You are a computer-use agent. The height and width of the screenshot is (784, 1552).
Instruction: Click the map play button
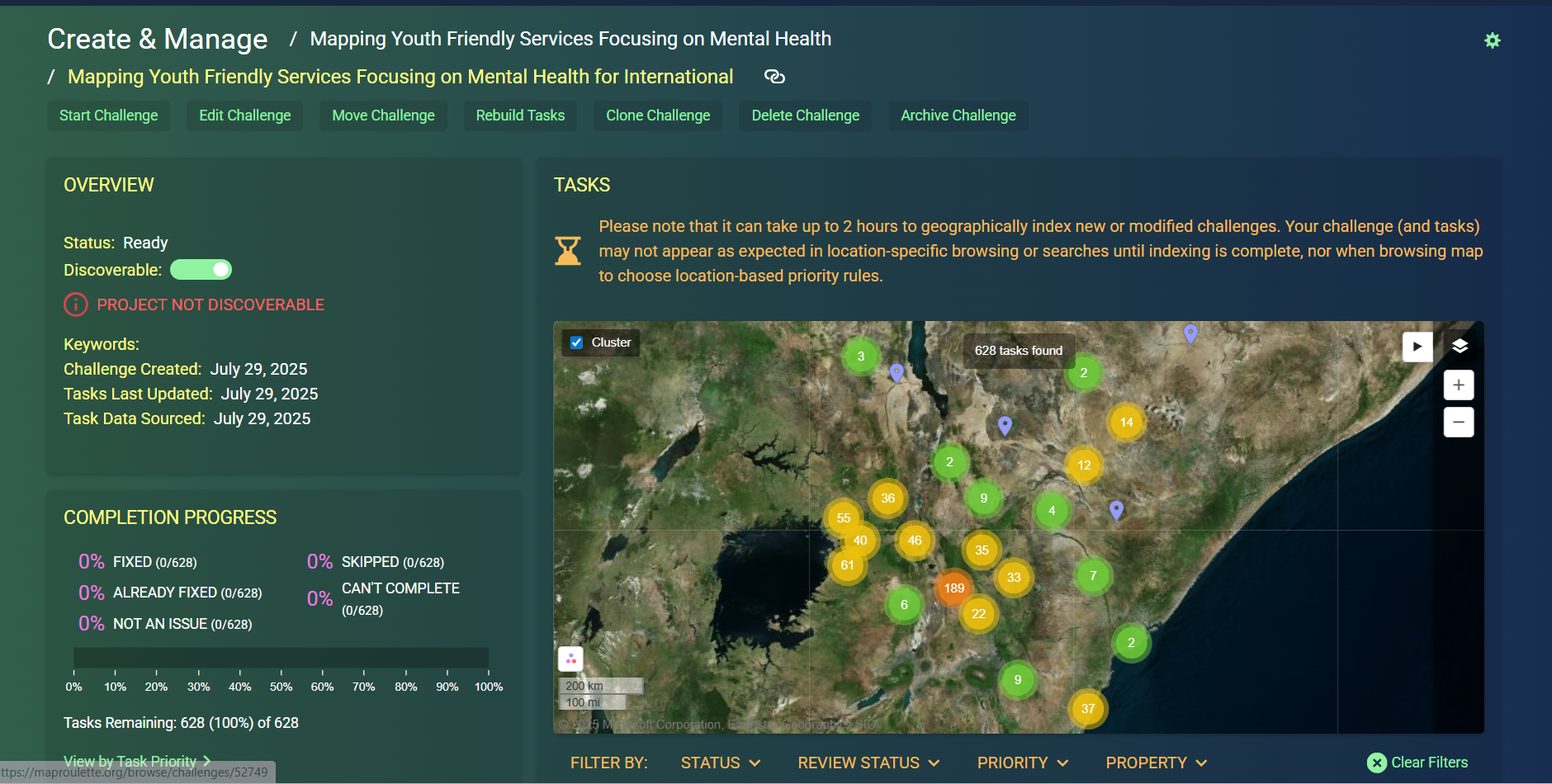[1417, 347]
